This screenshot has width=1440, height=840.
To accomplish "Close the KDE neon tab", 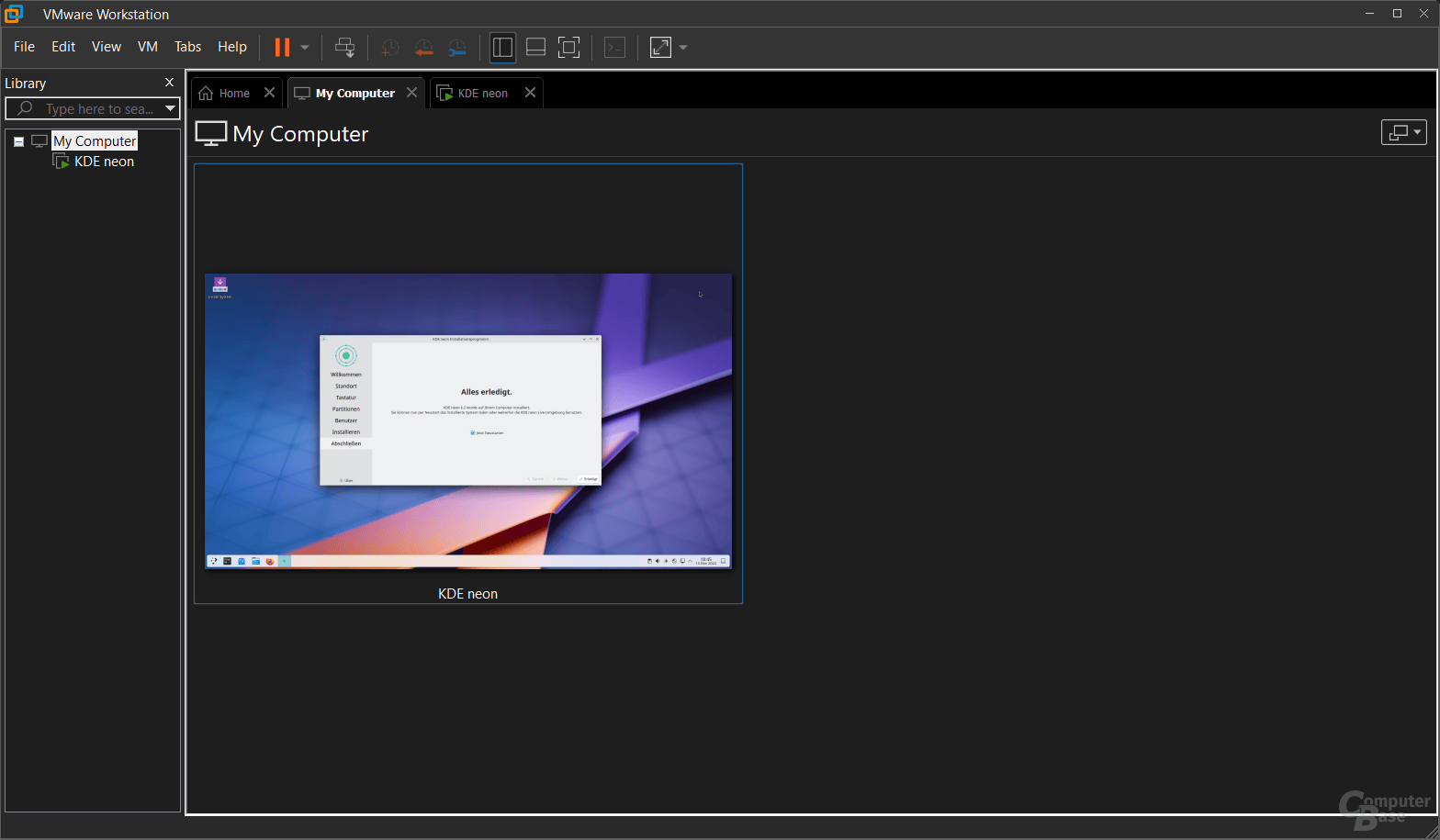I will point(530,93).
